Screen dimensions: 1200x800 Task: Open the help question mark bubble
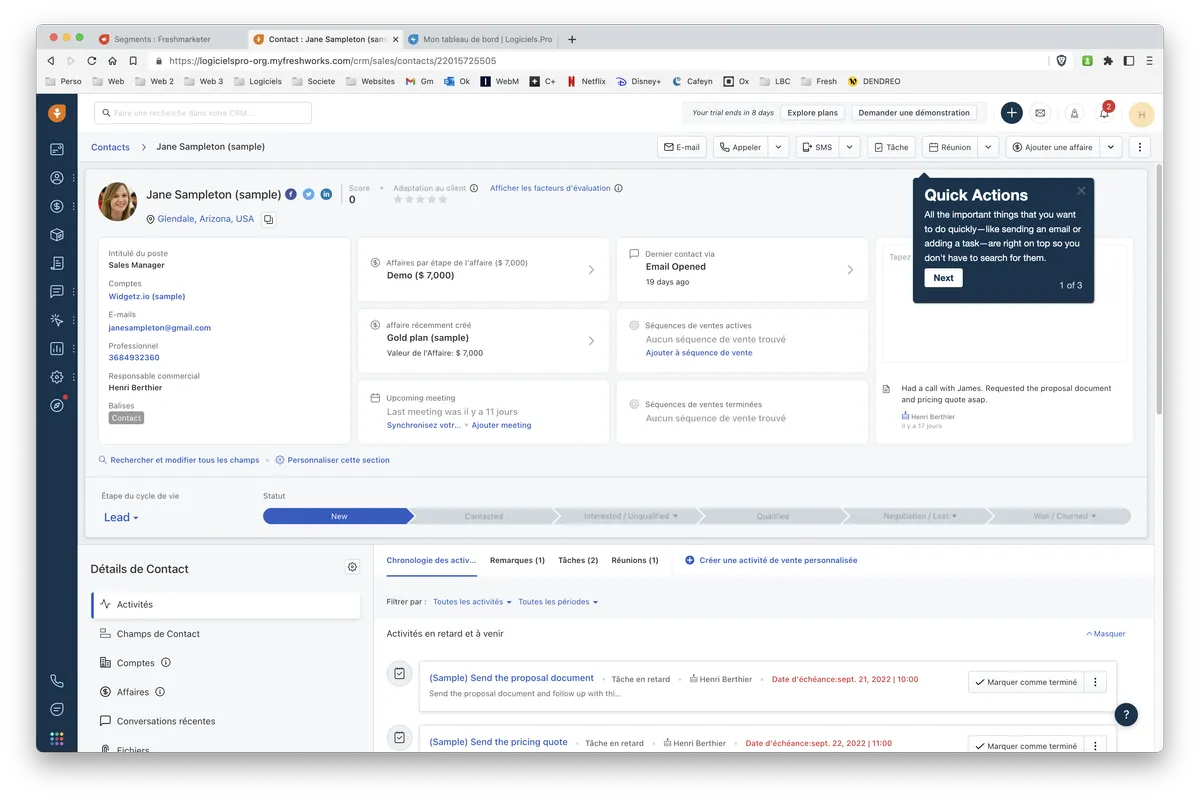coord(1126,714)
